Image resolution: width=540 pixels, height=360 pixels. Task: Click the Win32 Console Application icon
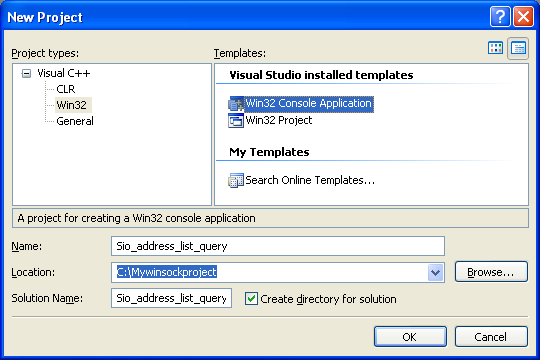pyautogui.click(x=236, y=104)
